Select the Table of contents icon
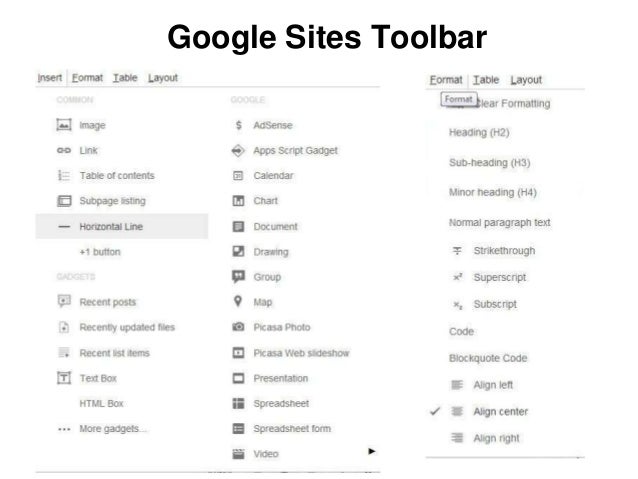The height and width of the screenshot is (479, 638). [64, 176]
